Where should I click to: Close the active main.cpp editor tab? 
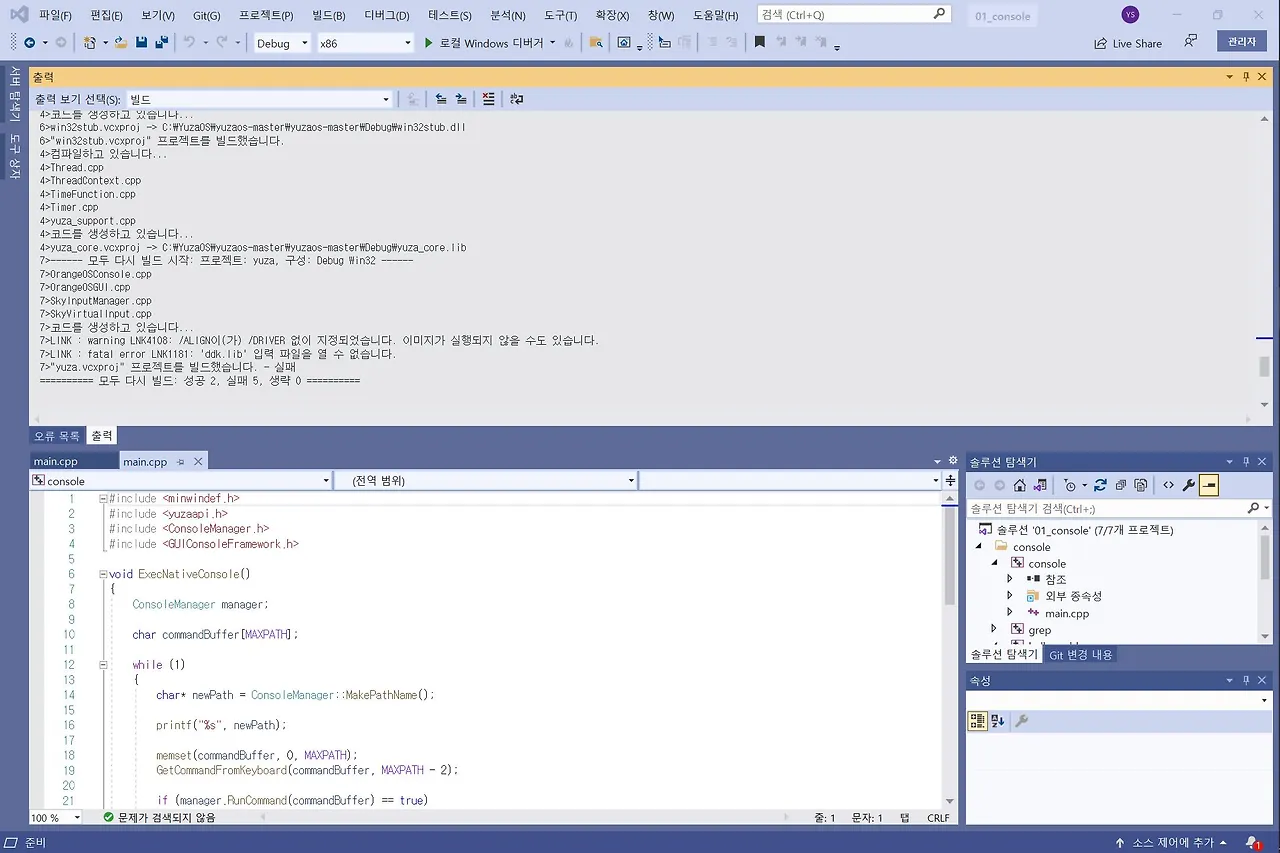pos(198,461)
